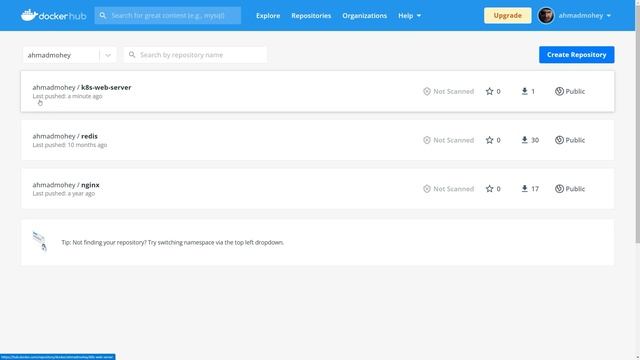
Task: Open the ahmadmohey profile avatar
Action: (546, 16)
